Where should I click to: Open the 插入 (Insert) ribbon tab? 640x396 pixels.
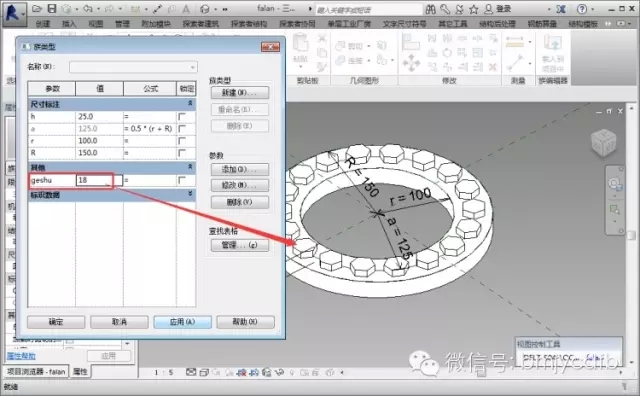[69, 24]
